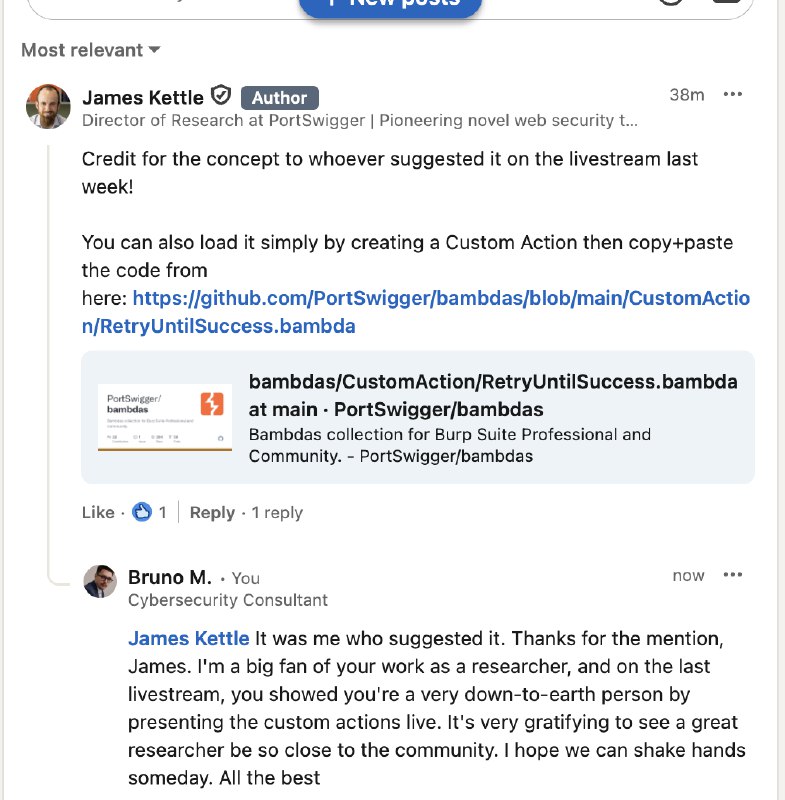
Task: Click James Kettle's profile photo
Action: (x=47, y=106)
